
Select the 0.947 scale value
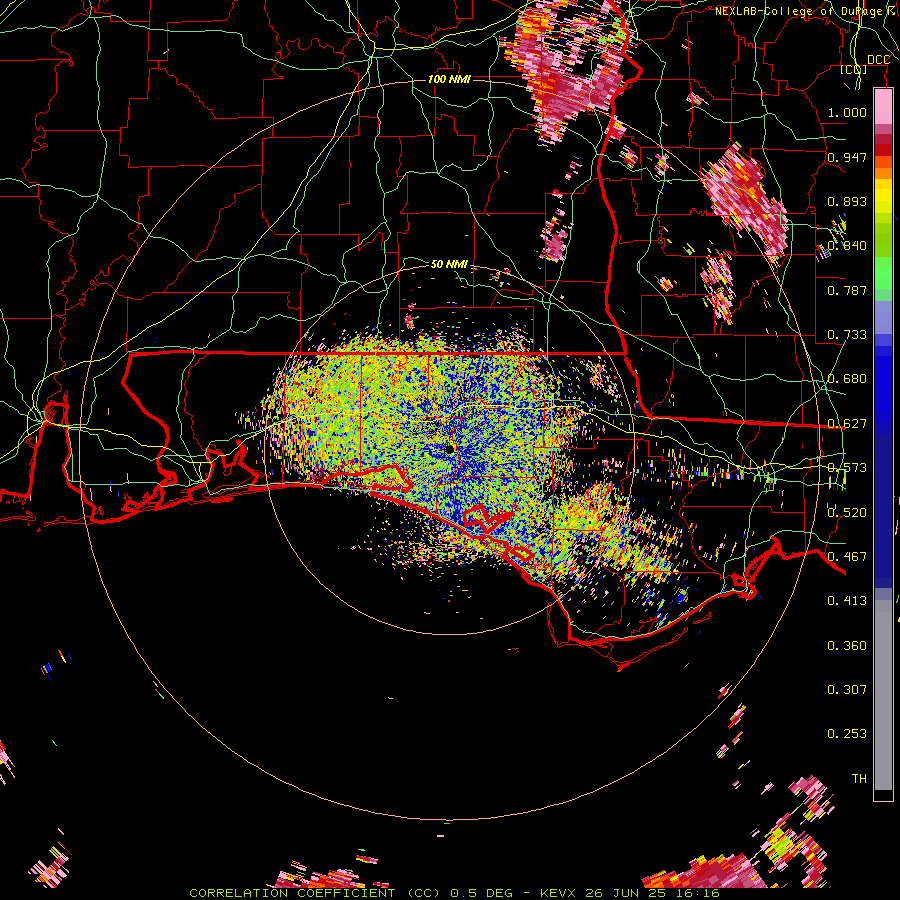click(x=847, y=157)
